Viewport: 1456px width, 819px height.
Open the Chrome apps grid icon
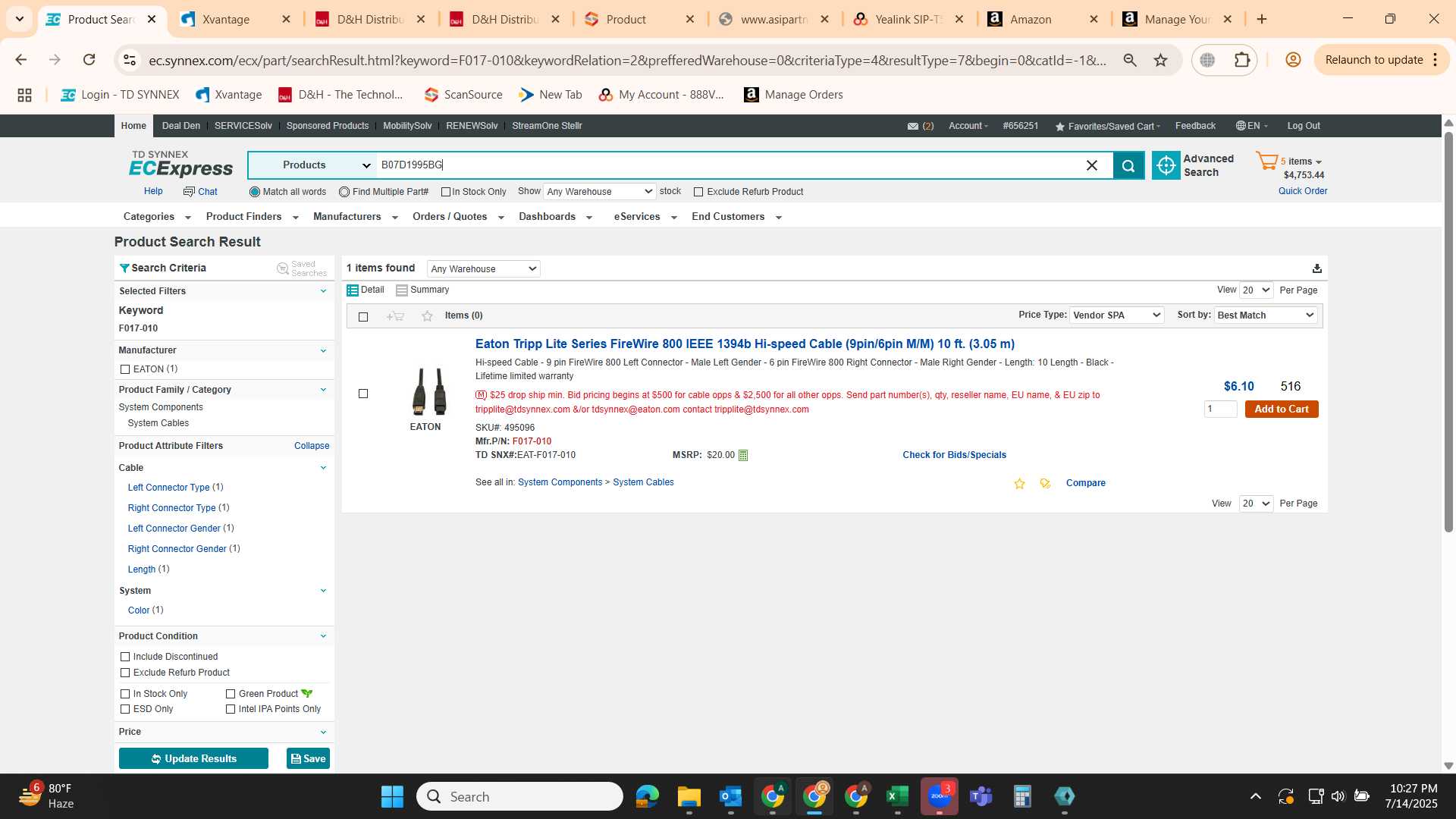[x=24, y=95]
